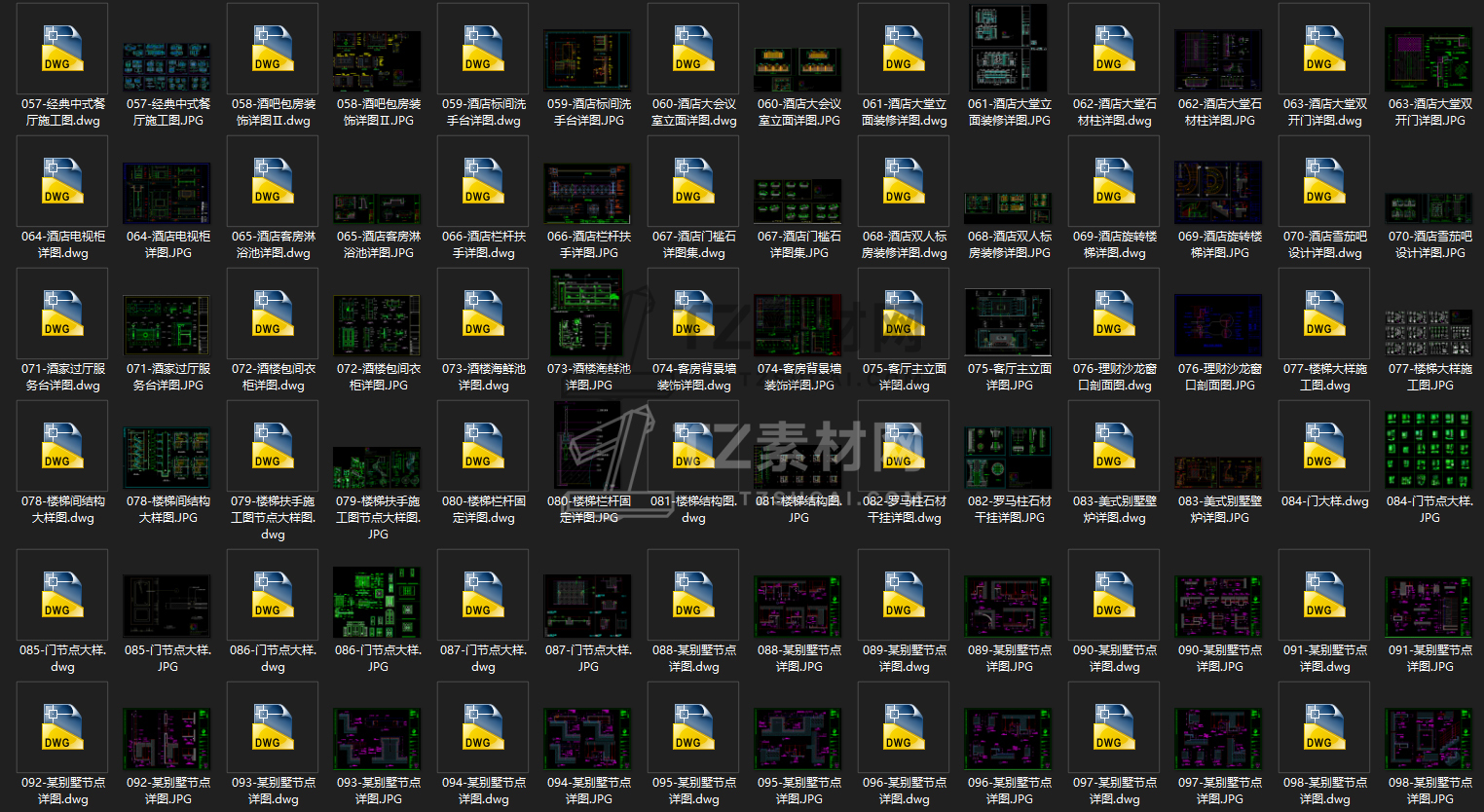This screenshot has height=812, width=1484.
Task: Highlight the 064-酒店电视柜详图.dwg file icon
Action: point(62,181)
